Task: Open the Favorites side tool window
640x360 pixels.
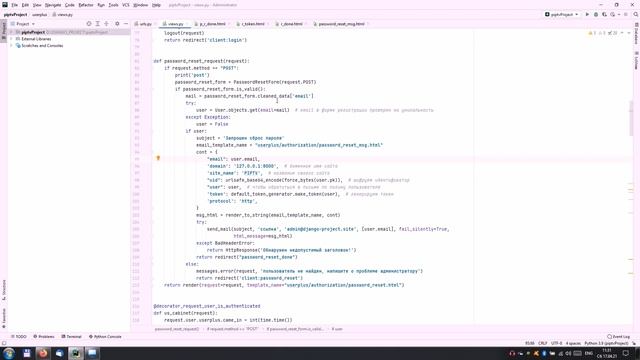Action: coord(4,317)
